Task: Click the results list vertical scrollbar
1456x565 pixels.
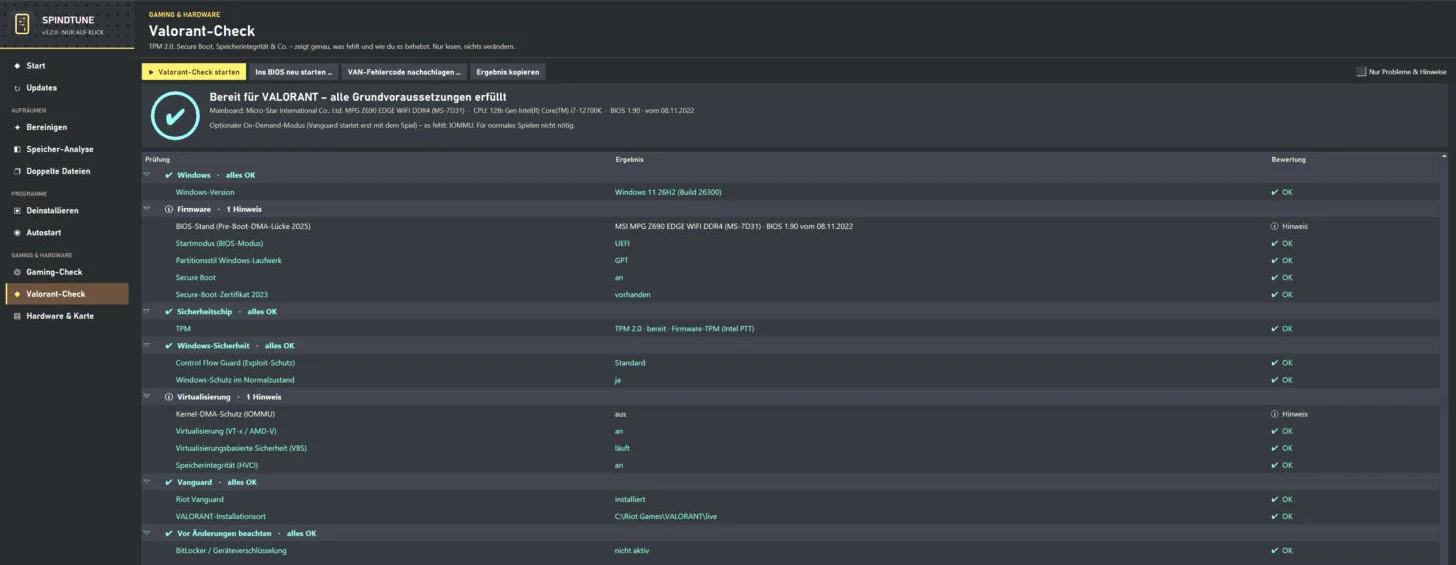Action: pyautogui.click(x=1445, y=360)
